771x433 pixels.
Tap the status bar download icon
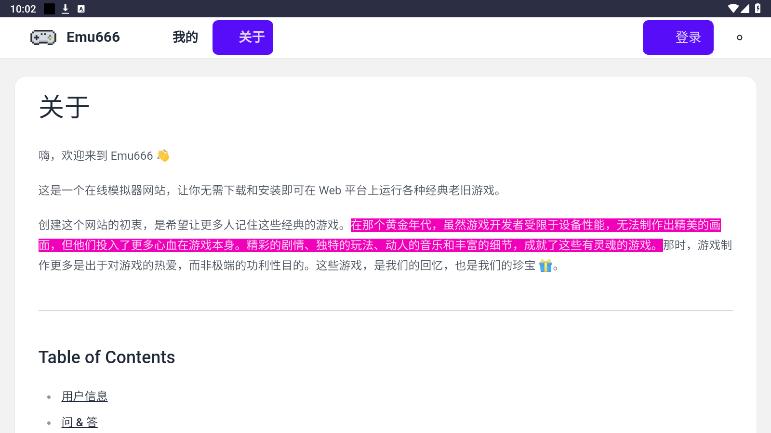(65, 8)
